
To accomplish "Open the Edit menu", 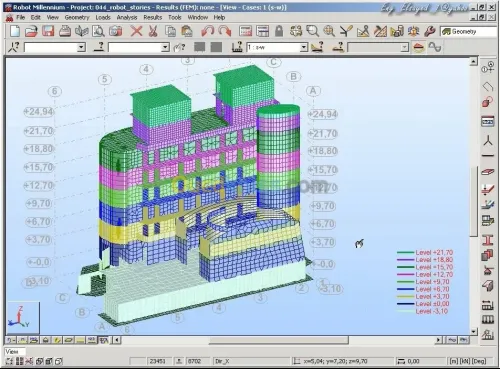I will pos(36,17).
